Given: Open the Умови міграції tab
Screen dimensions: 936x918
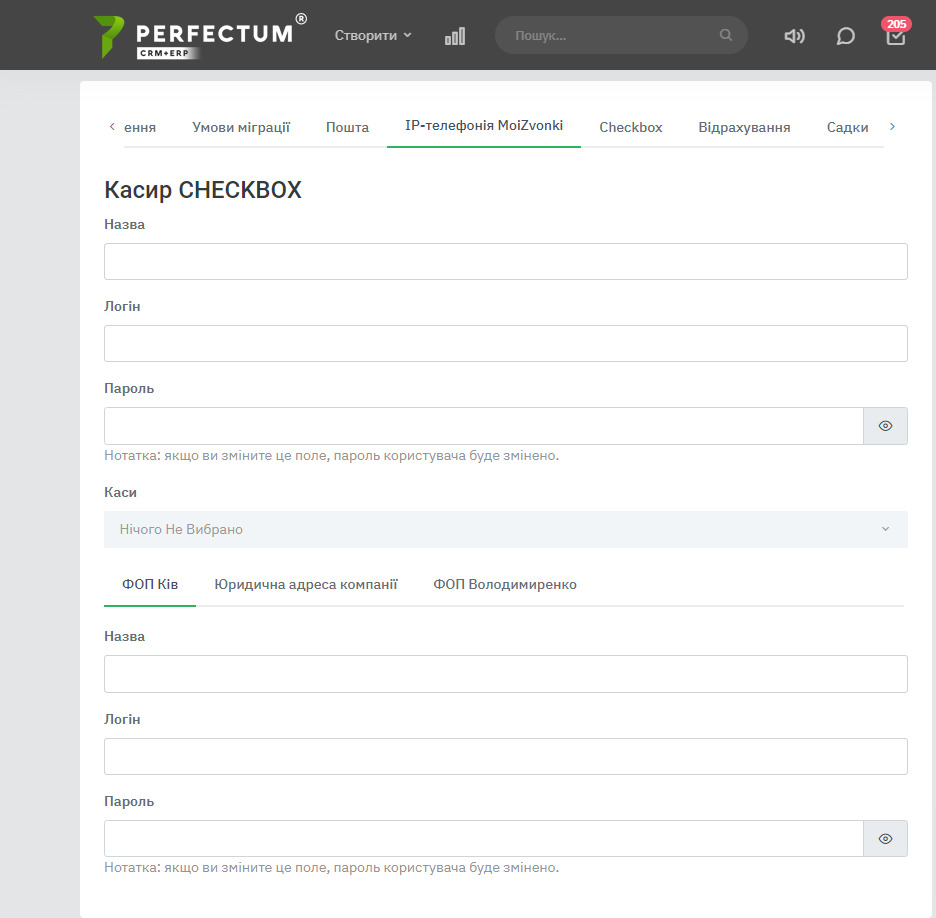Looking at the screenshot, I should pyautogui.click(x=241, y=127).
